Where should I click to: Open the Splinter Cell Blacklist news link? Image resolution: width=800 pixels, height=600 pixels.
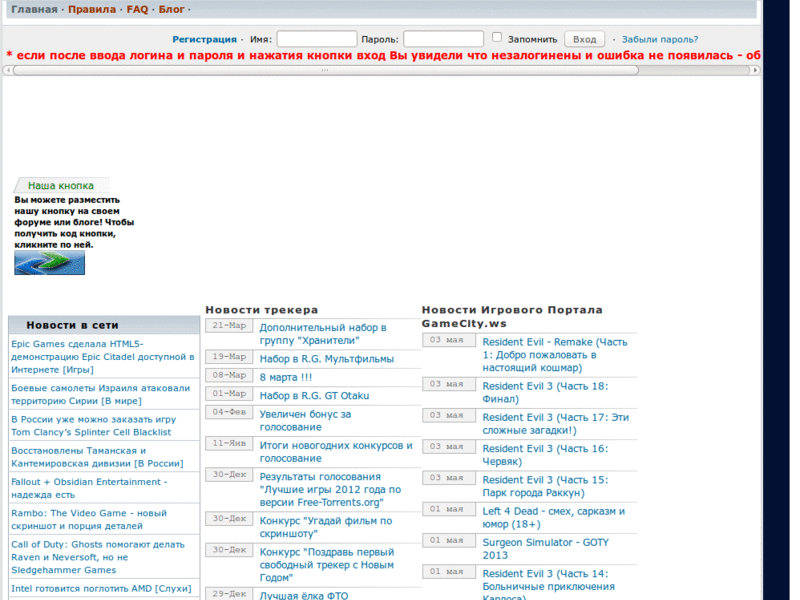93,426
